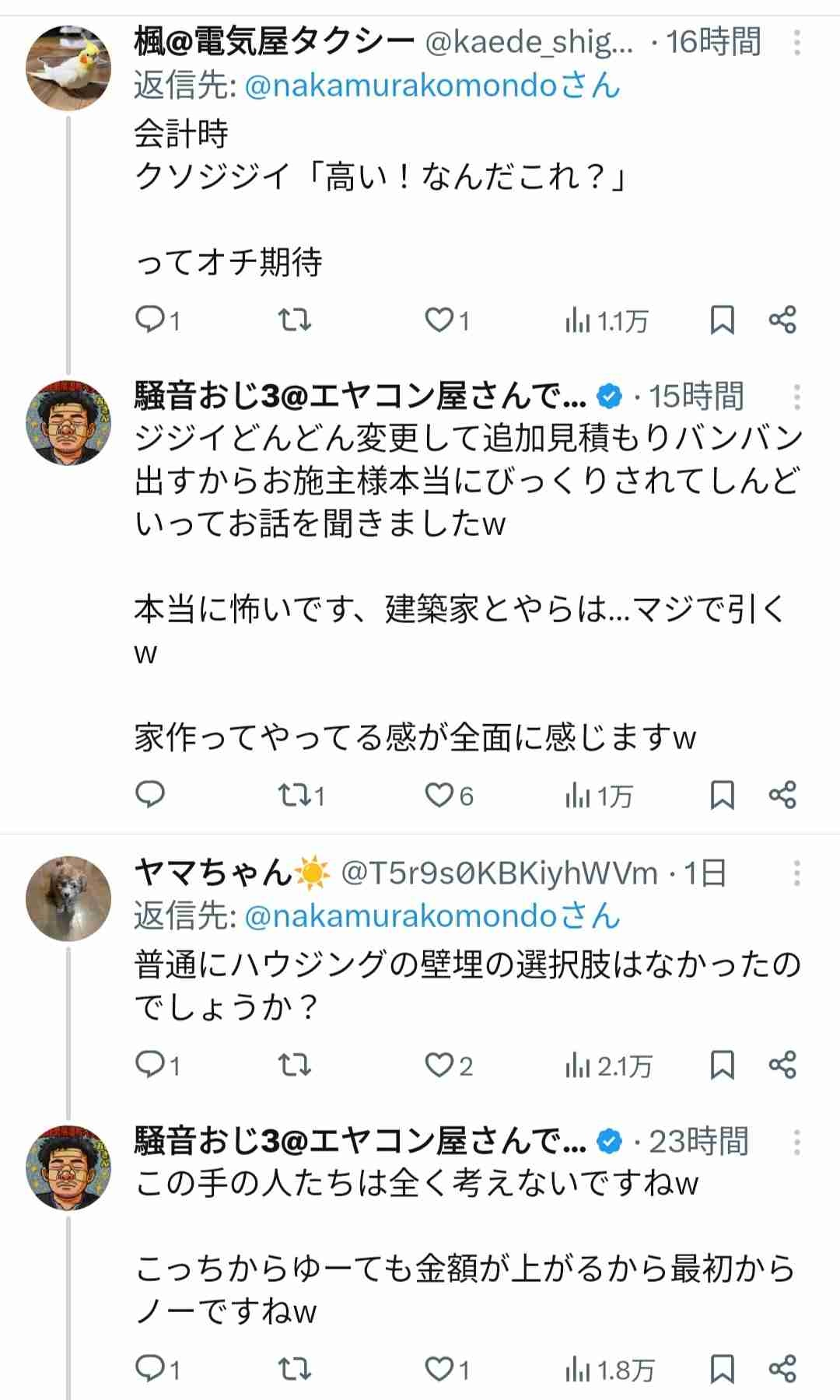Viewport: 840px width, 1400px height.
Task: View analytics showing 1万 views
Action: (599, 796)
